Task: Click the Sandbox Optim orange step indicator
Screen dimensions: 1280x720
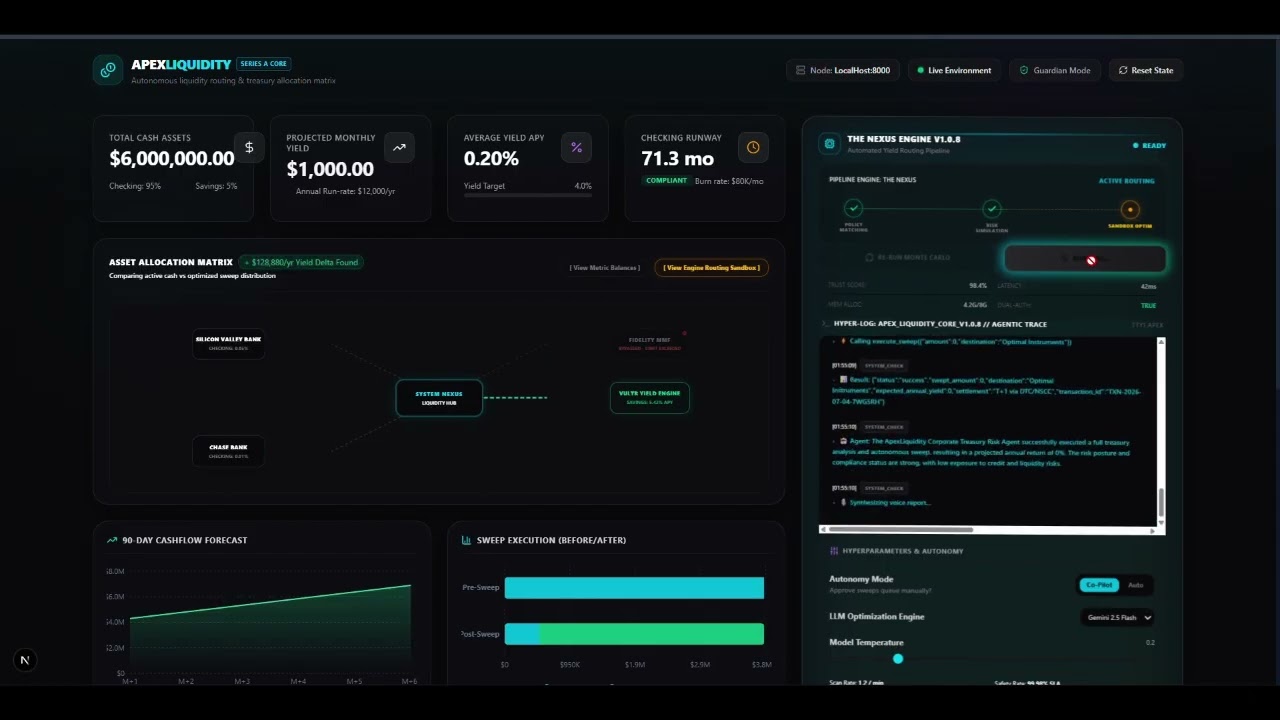Action: point(1130,210)
